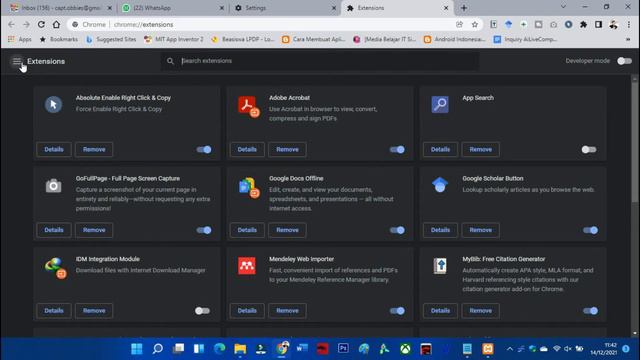Screen dimensions: 640x360
Task: Switch to the Gmail Inbox tab
Action: [x=60, y=8]
